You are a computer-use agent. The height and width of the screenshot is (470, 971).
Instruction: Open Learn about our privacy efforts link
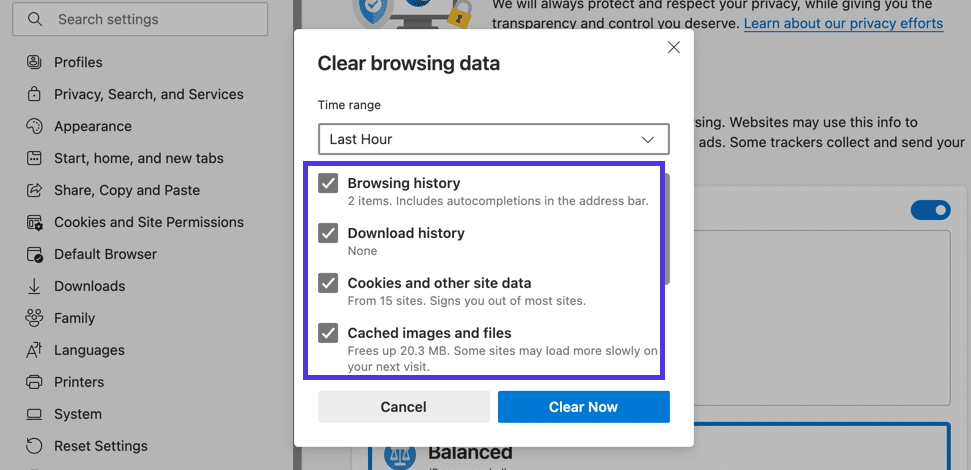pyautogui.click(x=843, y=24)
